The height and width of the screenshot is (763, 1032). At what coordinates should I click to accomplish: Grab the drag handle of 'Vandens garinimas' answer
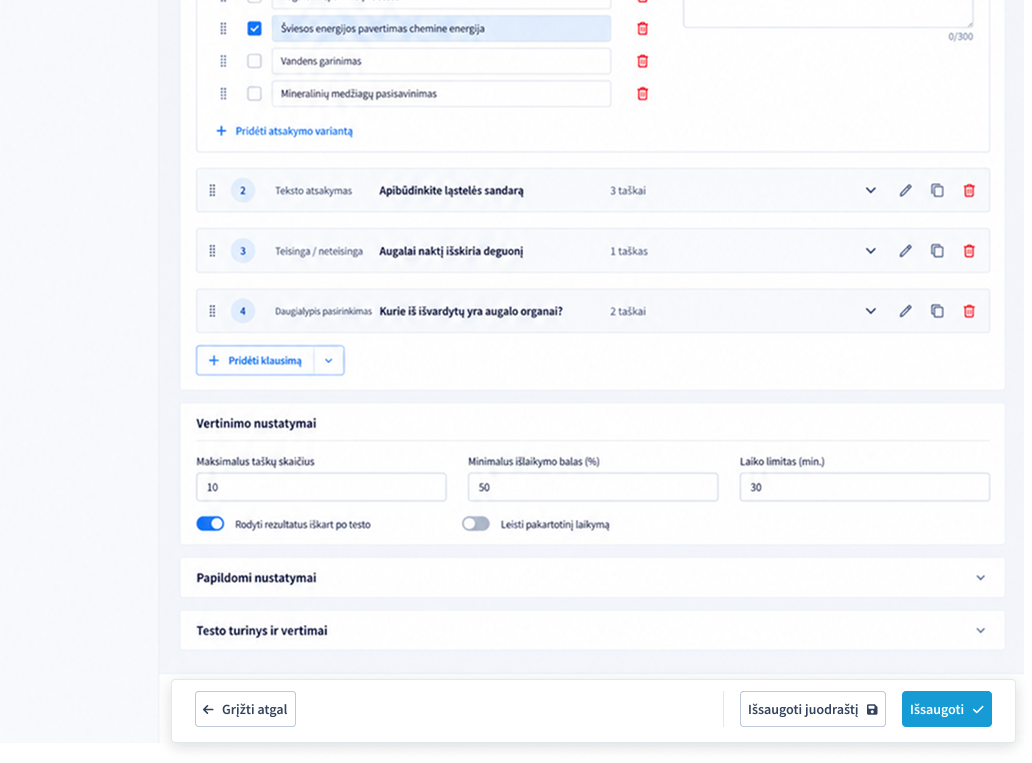pos(223,61)
